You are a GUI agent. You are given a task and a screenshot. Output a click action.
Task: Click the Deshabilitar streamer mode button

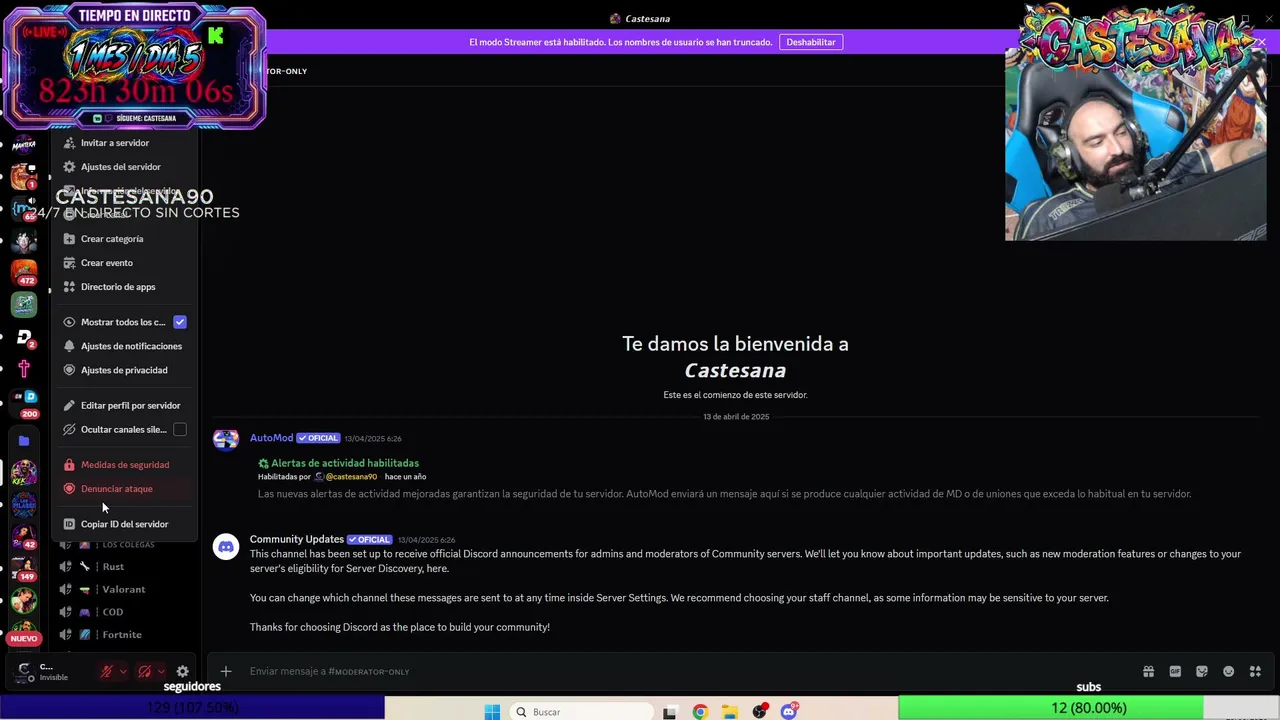811,42
